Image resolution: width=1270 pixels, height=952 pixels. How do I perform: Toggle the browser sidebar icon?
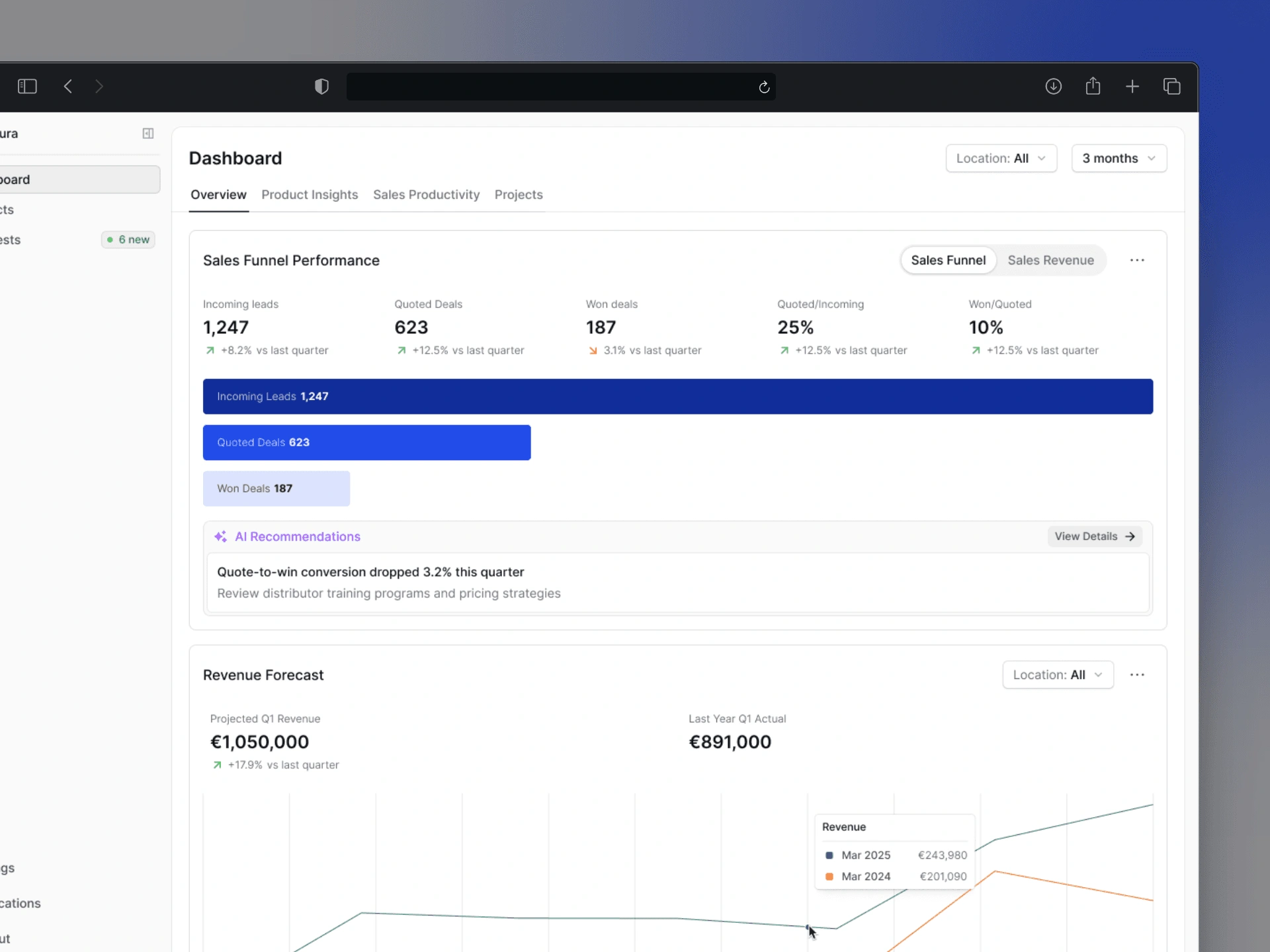coord(27,87)
